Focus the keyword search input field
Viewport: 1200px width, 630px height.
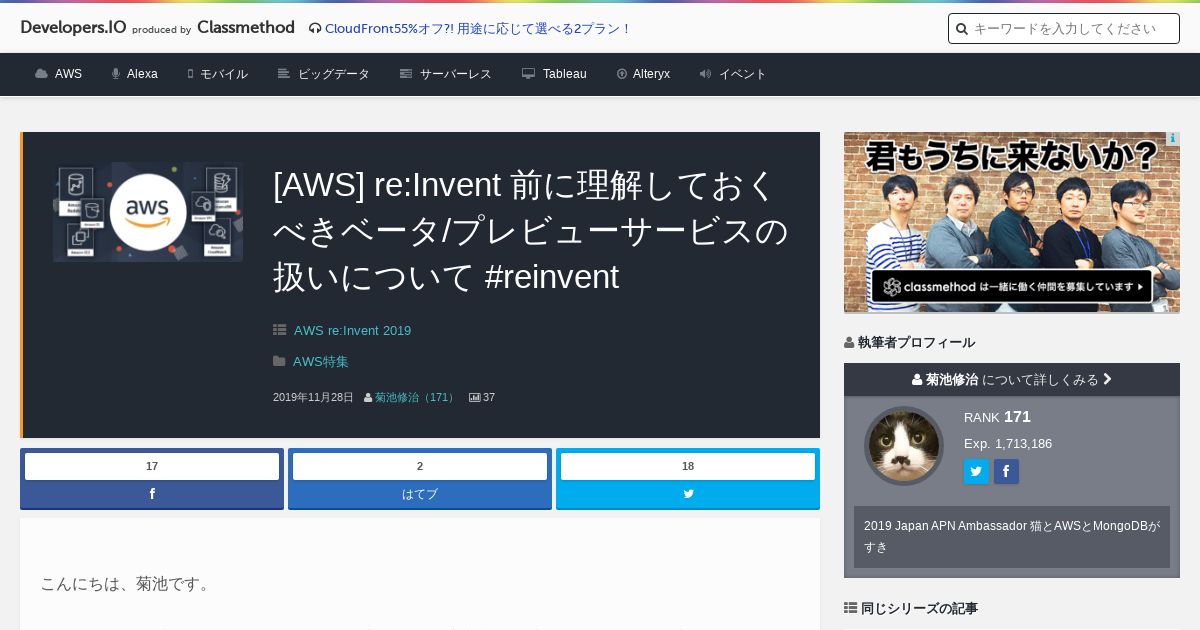point(1064,28)
